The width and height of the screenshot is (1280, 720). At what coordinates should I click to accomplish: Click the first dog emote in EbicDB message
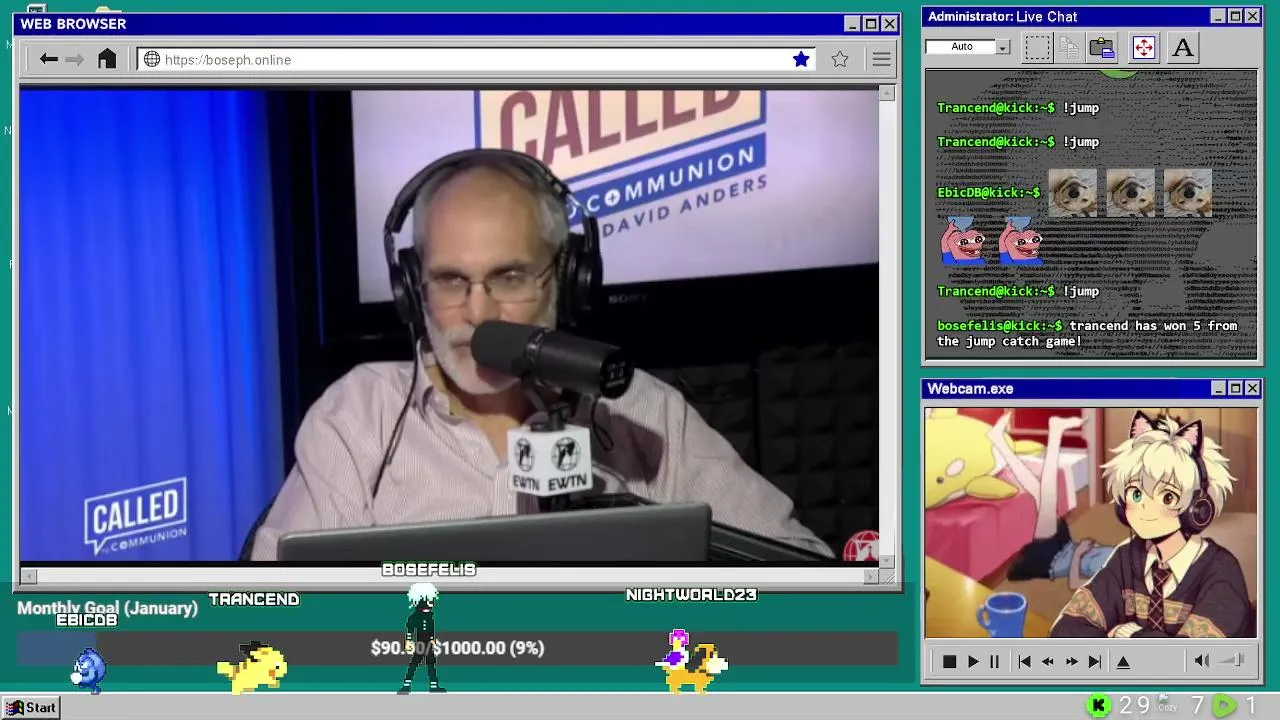1072,193
